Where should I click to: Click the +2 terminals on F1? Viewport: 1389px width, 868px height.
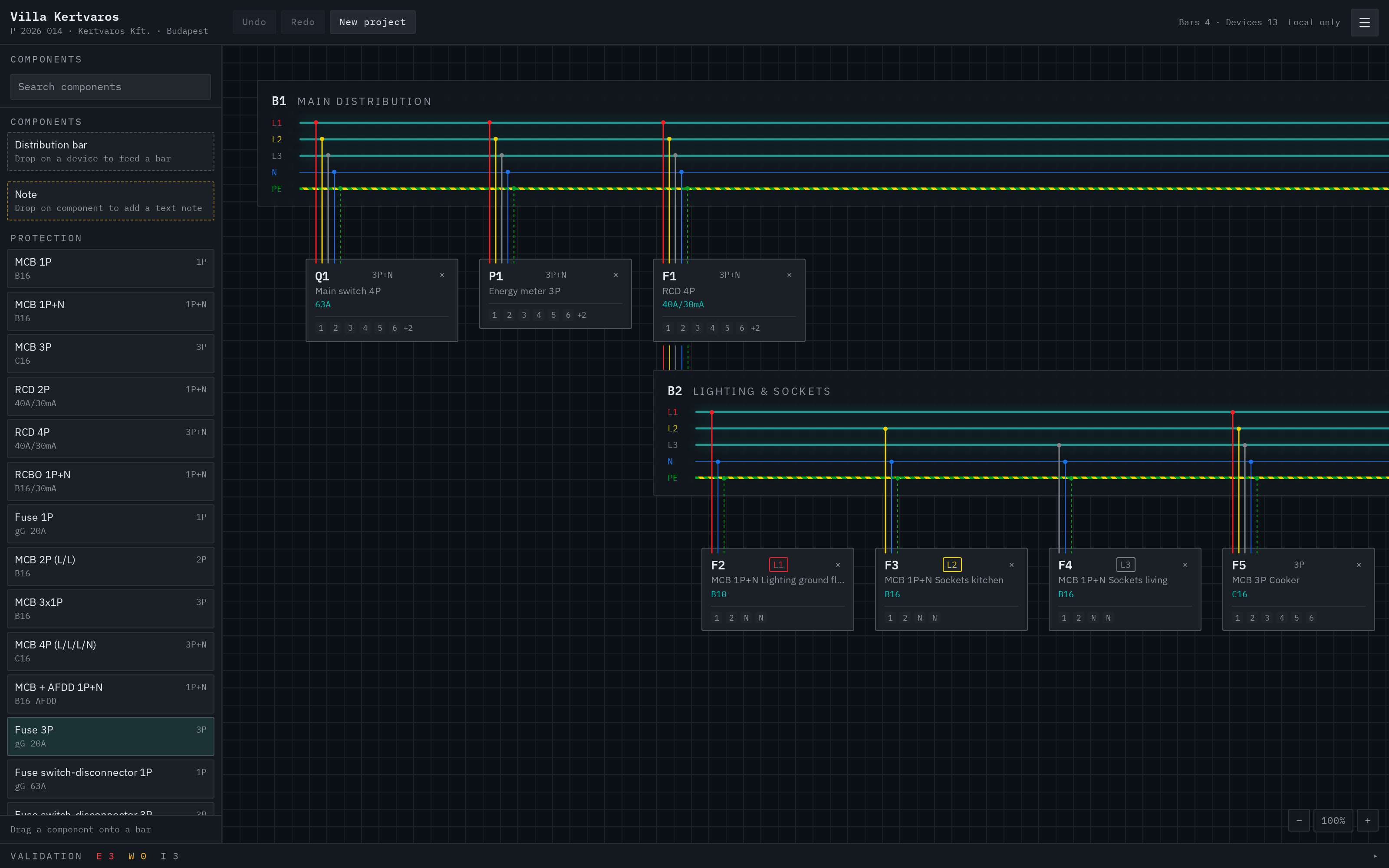click(x=755, y=329)
